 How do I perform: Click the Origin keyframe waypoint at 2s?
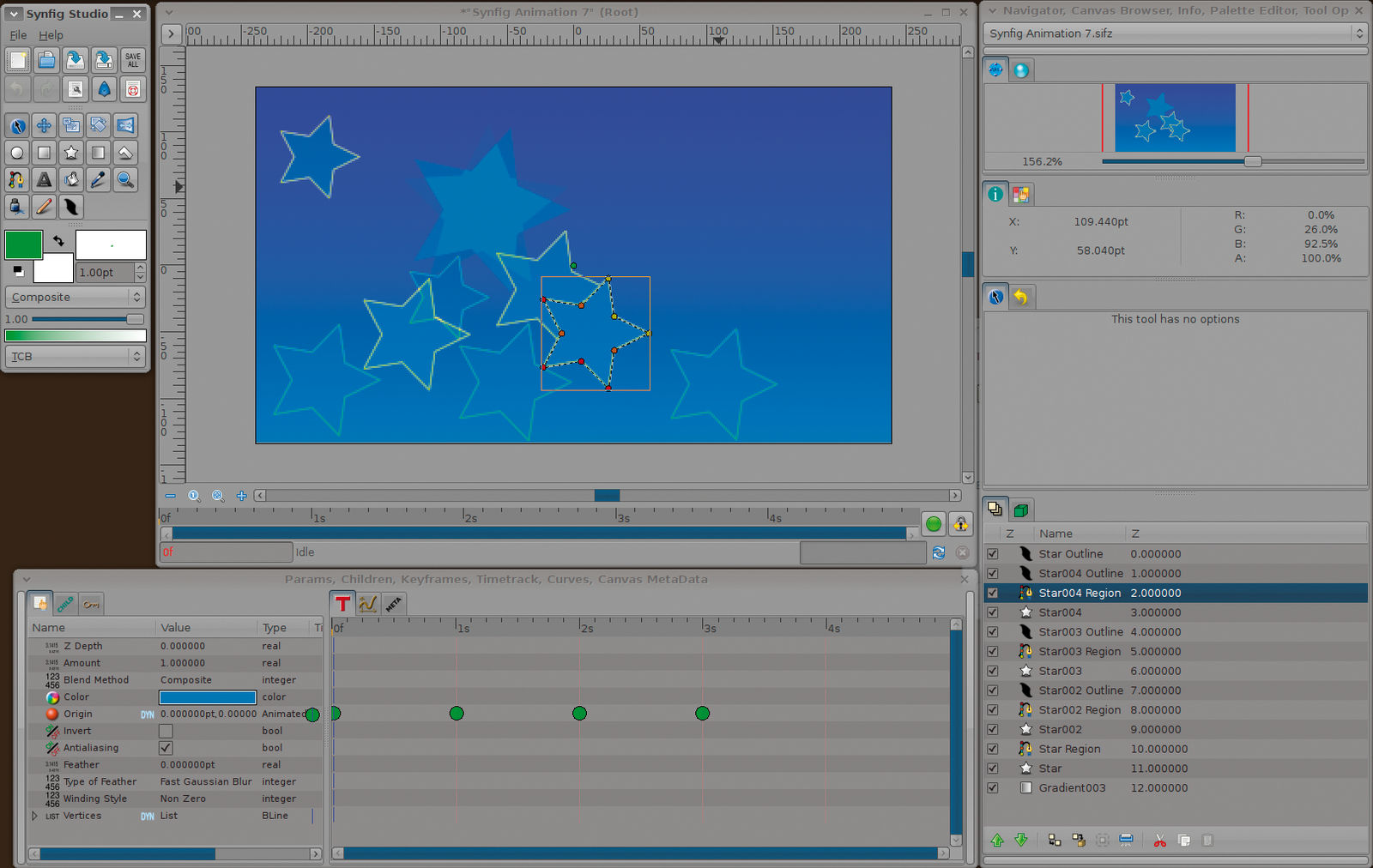tap(579, 714)
